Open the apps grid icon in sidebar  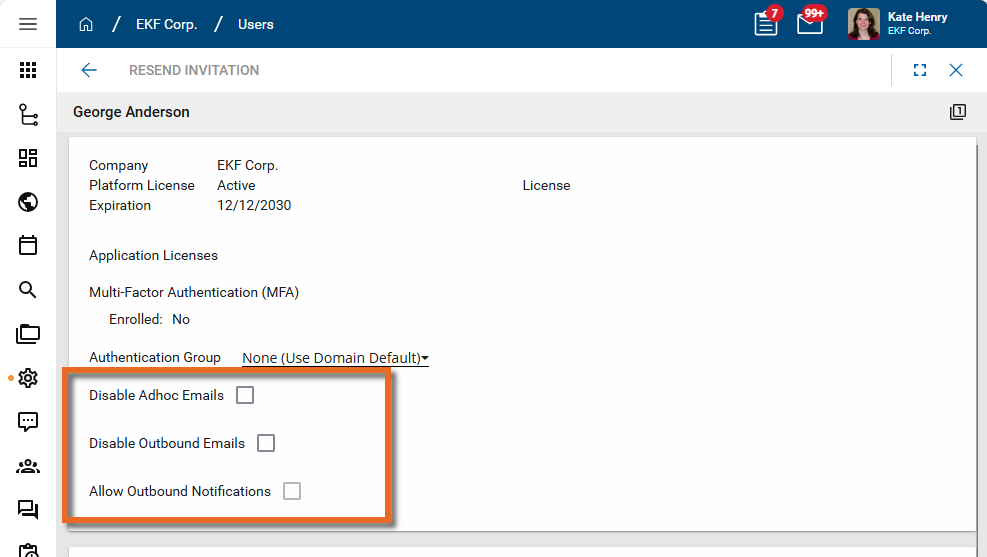pos(28,70)
